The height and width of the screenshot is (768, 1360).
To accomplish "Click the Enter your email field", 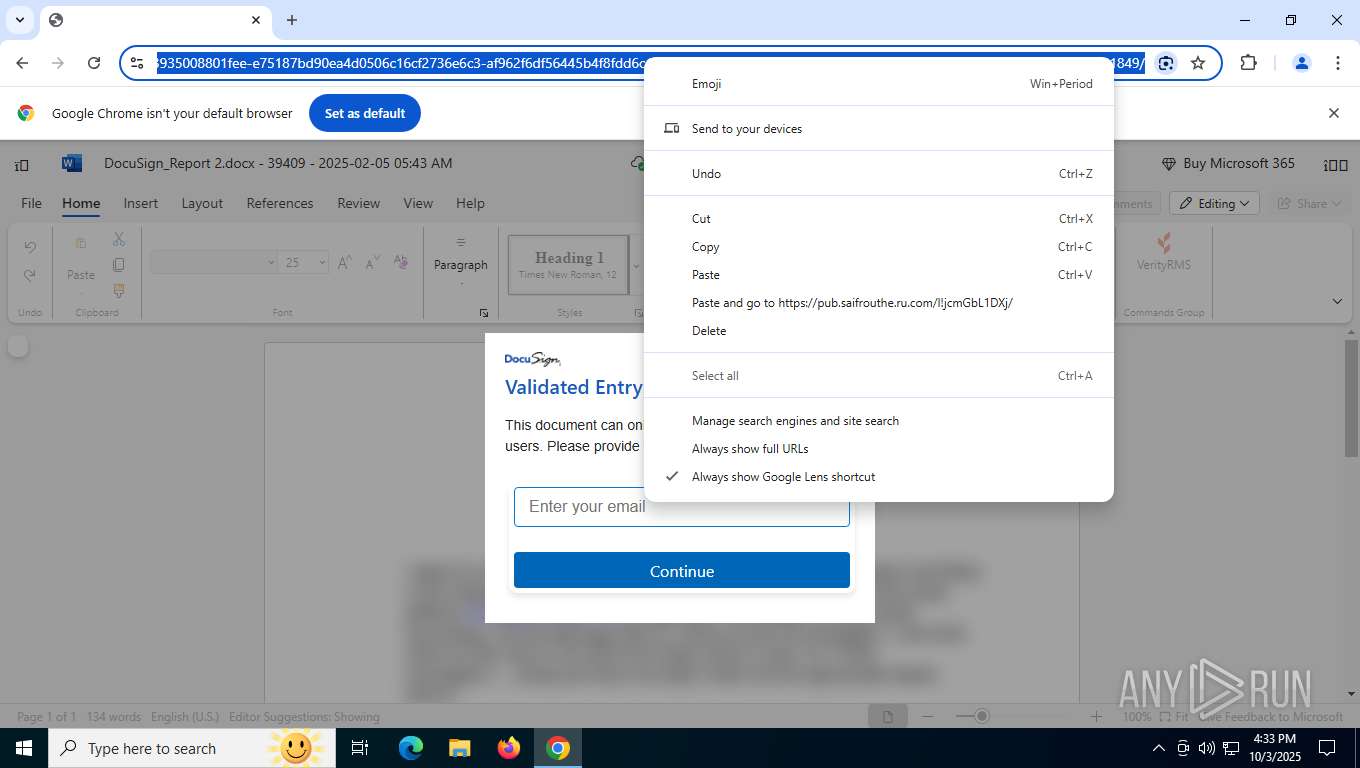I will (682, 507).
